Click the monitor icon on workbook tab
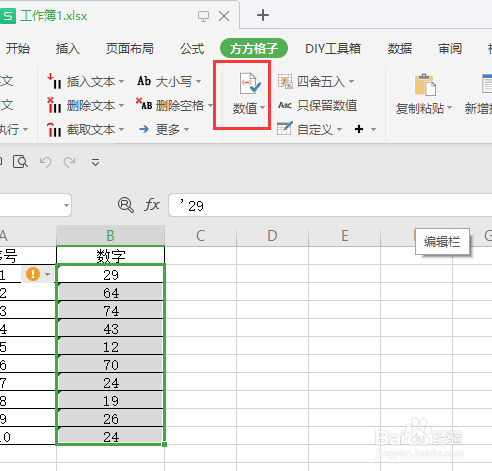Screen dimensions: 492x471 (203, 16)
